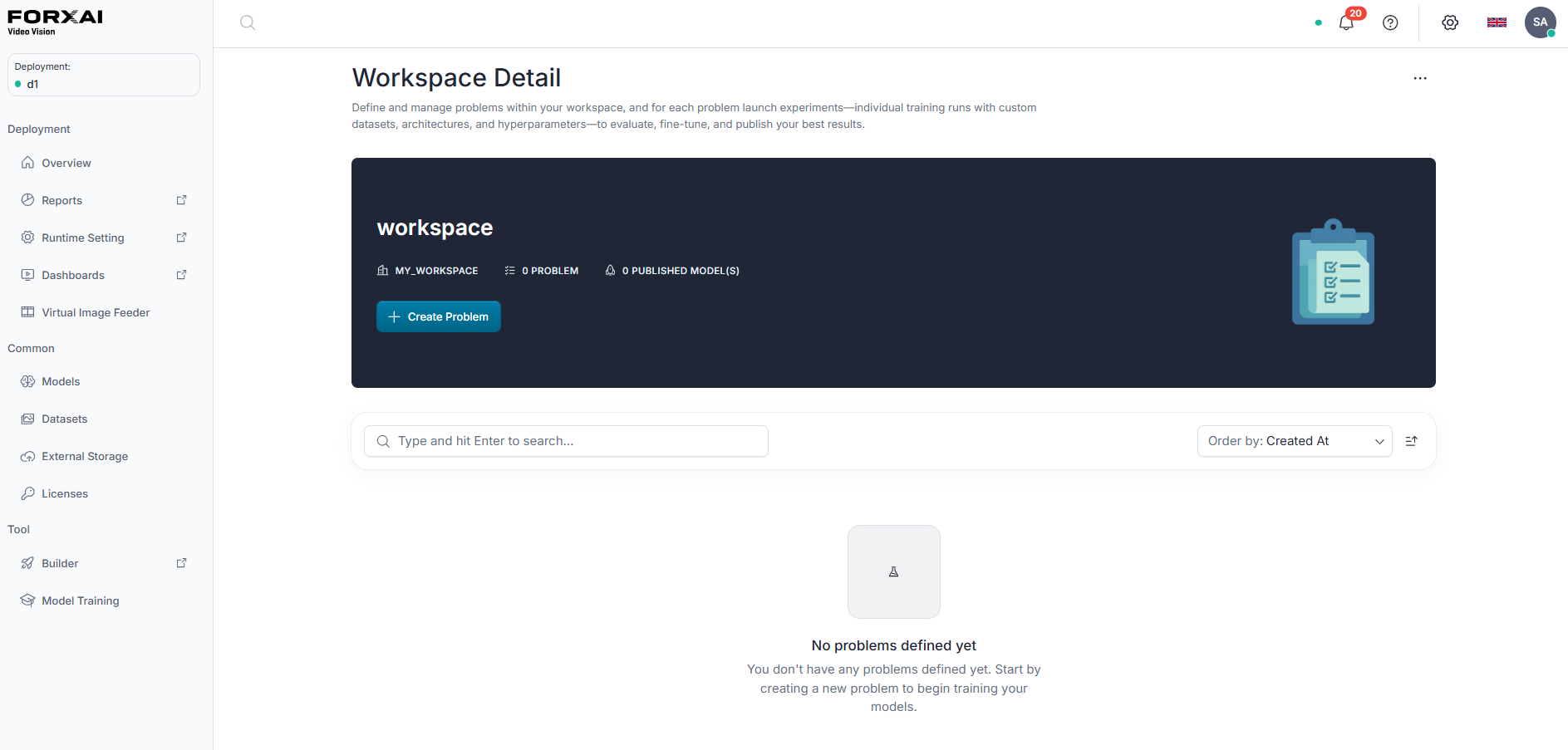Click MY_WORKSPACE label in banner
1568x750 pixels.
click(436, 271)
